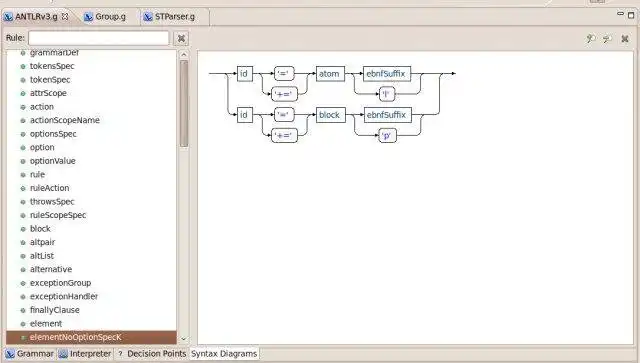Click the atom box in diagram
Screen dimensions: 640x363
tap(330, 74)
